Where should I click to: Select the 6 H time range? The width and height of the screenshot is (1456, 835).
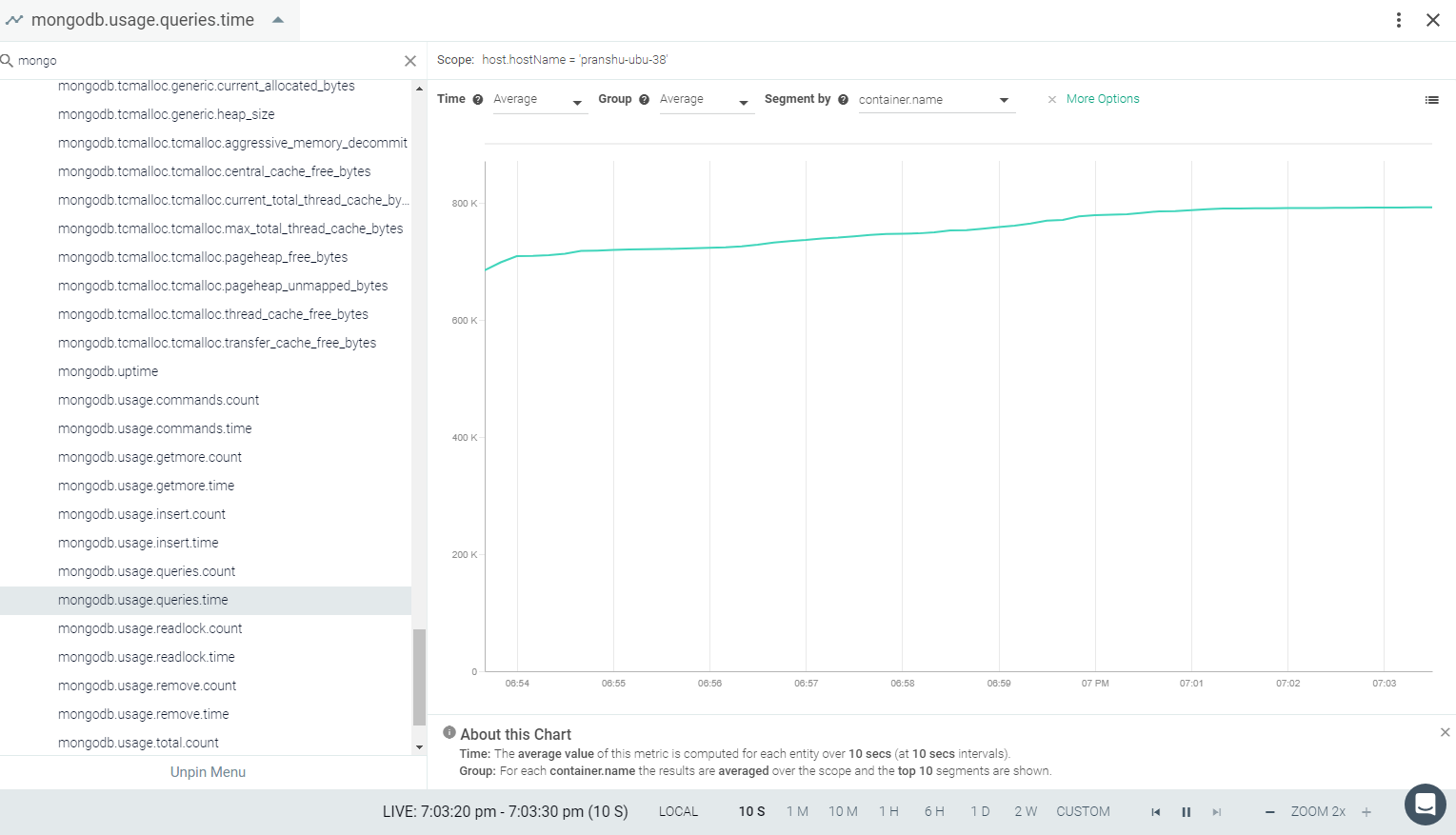(934, 812)
